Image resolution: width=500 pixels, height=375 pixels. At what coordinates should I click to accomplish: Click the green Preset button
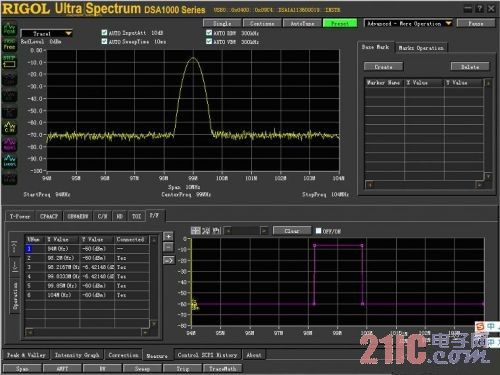click(x=340, y=23)
